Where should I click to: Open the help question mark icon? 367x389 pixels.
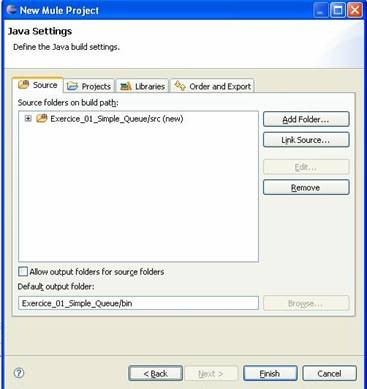coord(19,373)
